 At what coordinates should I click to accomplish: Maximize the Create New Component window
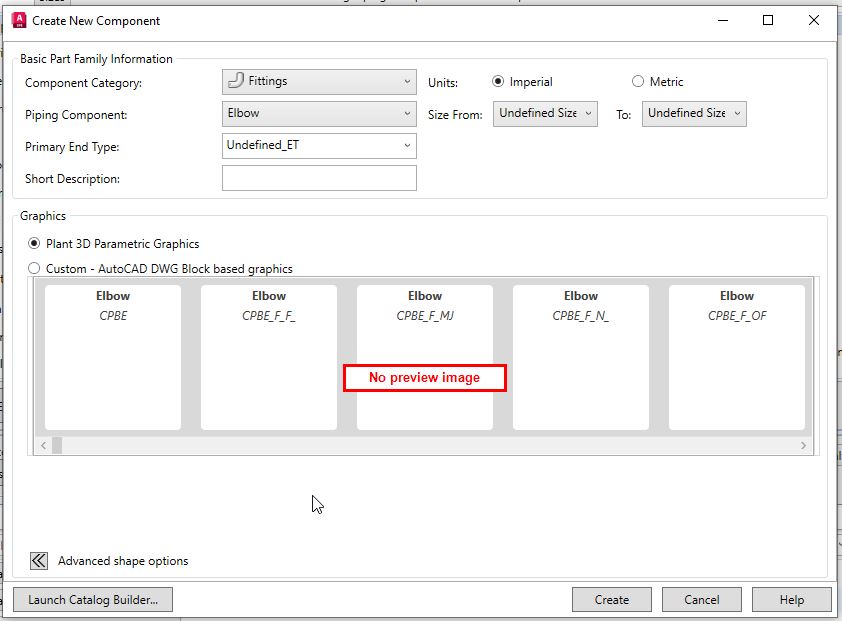[x=768, y=20]
